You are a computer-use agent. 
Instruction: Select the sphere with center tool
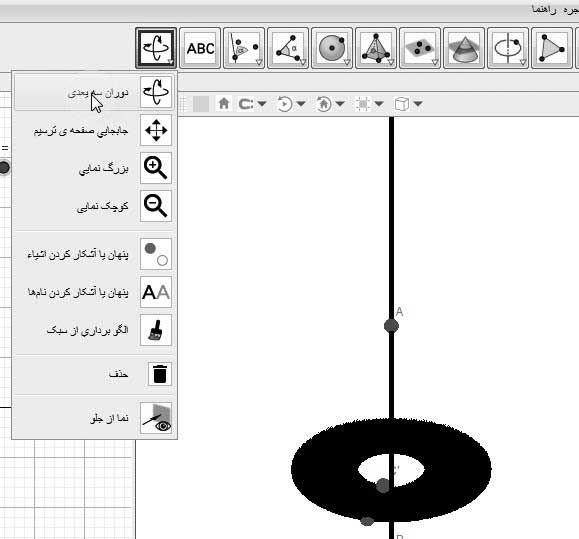(x=332, y=48)
